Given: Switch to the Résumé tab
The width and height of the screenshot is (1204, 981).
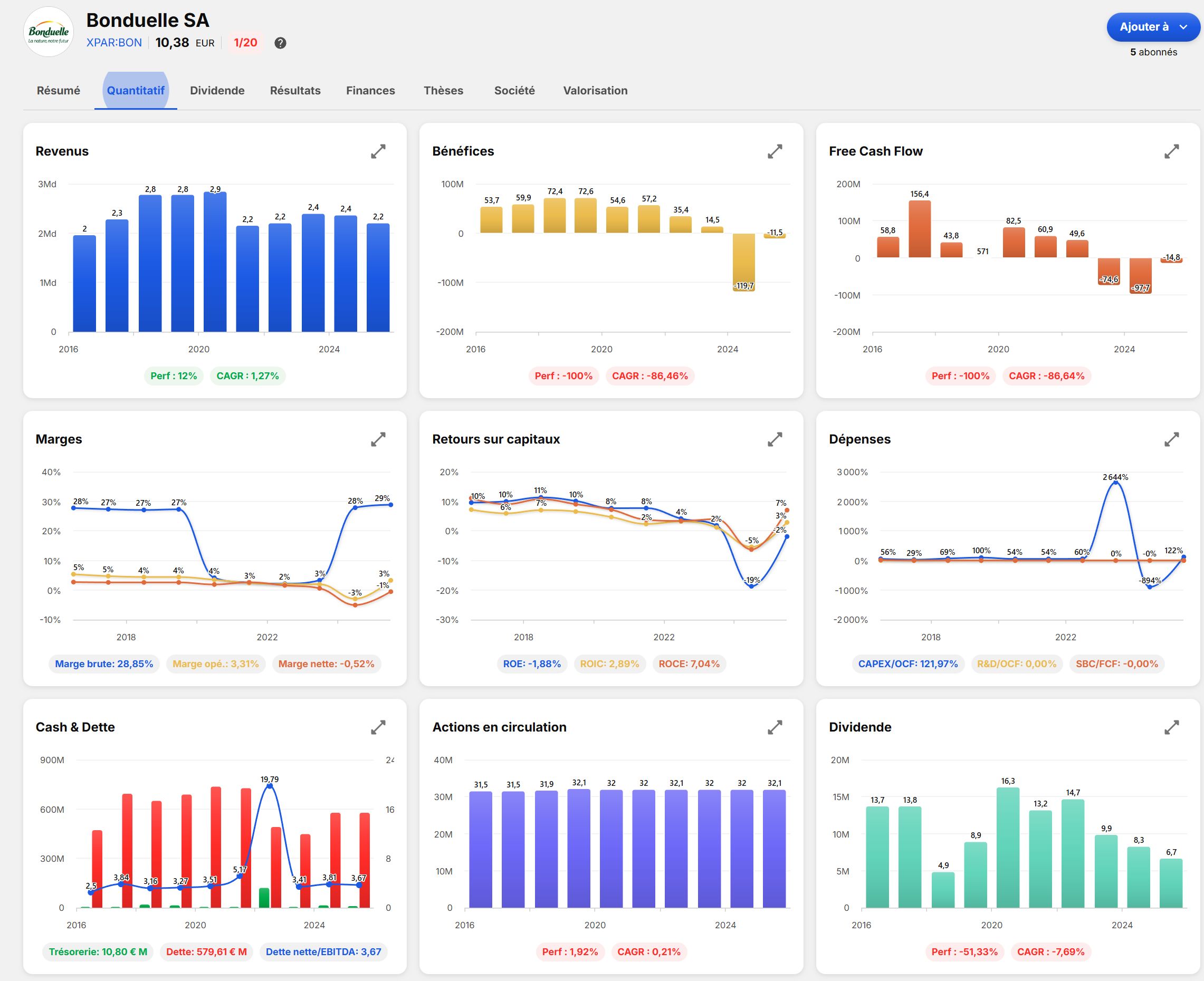Looking at the screenshot, I should [58, 90].
